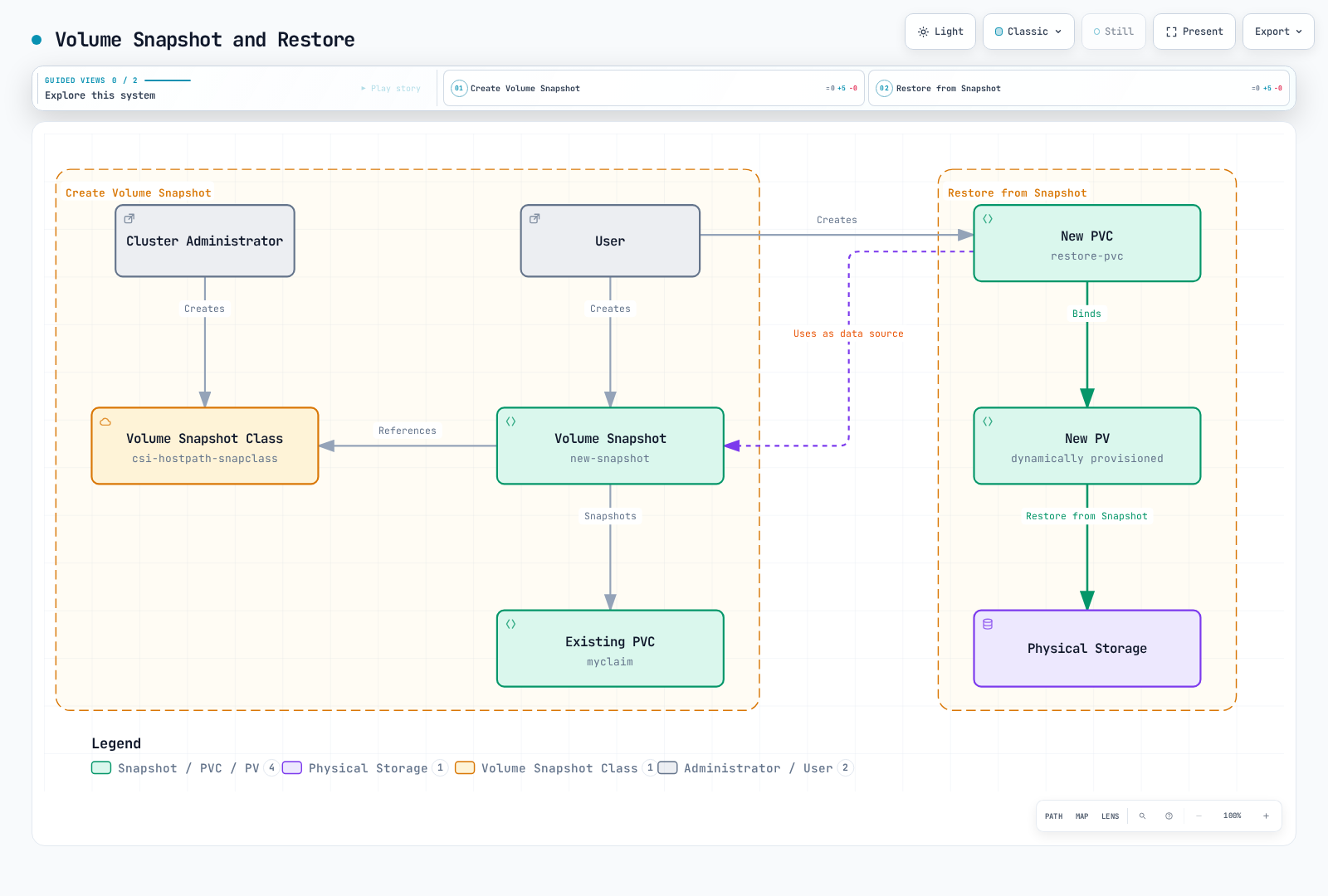Click Play story
Image resolution: width=1328 pixels, height=896 pixels.
(391, 88)
